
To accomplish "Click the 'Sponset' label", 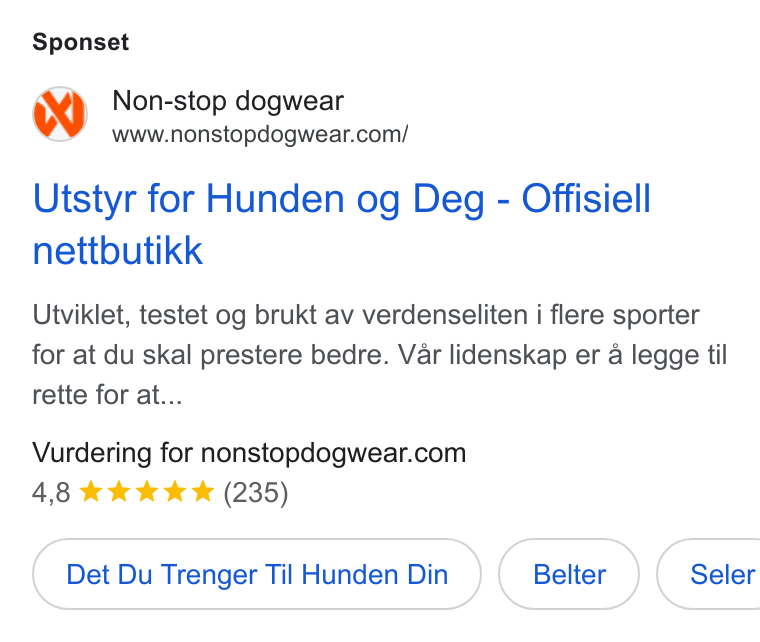I will (80, 42).
